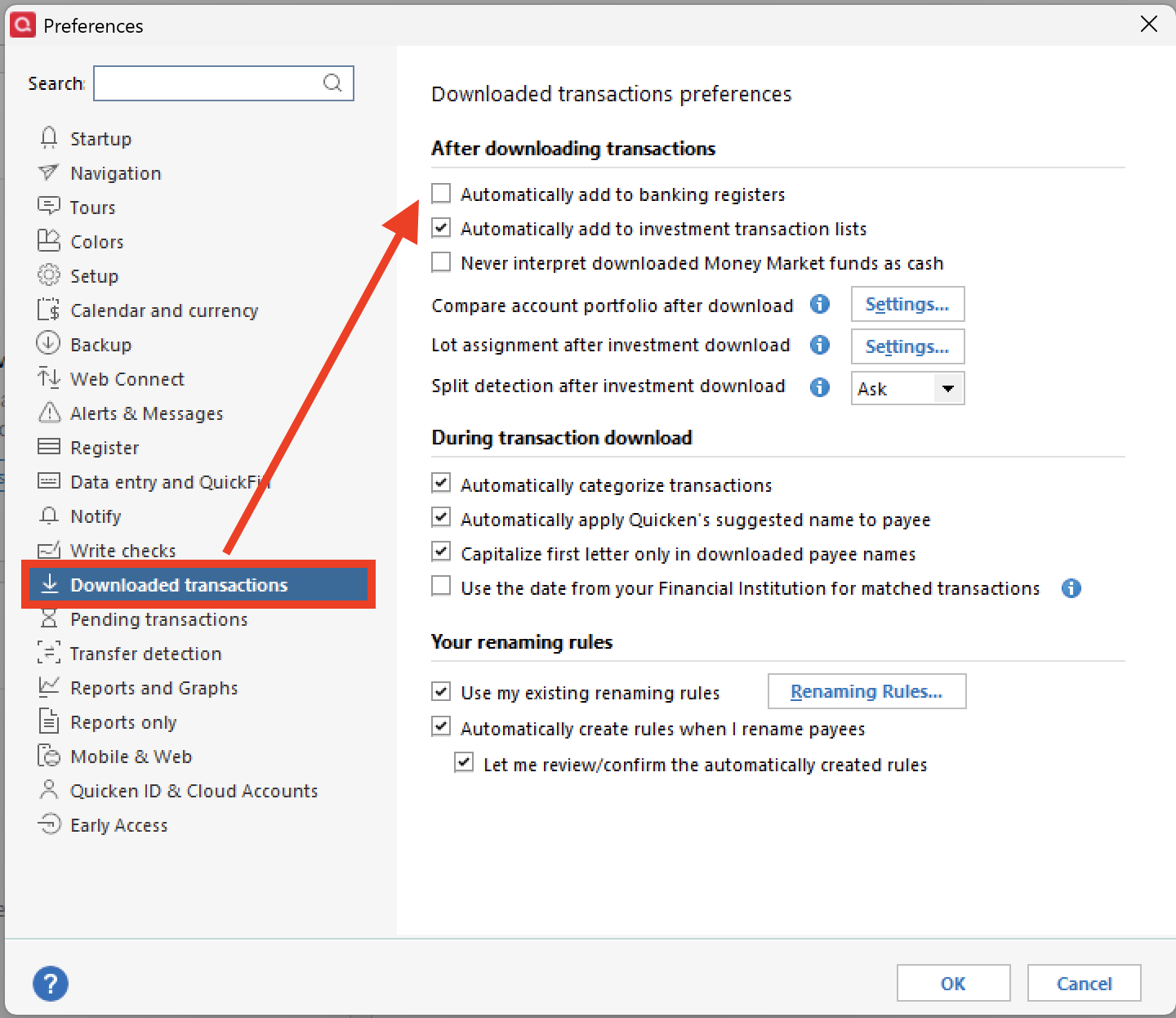Click the Mobile & Web icon
Screen dimensions: 1176x1018
pyautogui.click(x=49, y=756)
